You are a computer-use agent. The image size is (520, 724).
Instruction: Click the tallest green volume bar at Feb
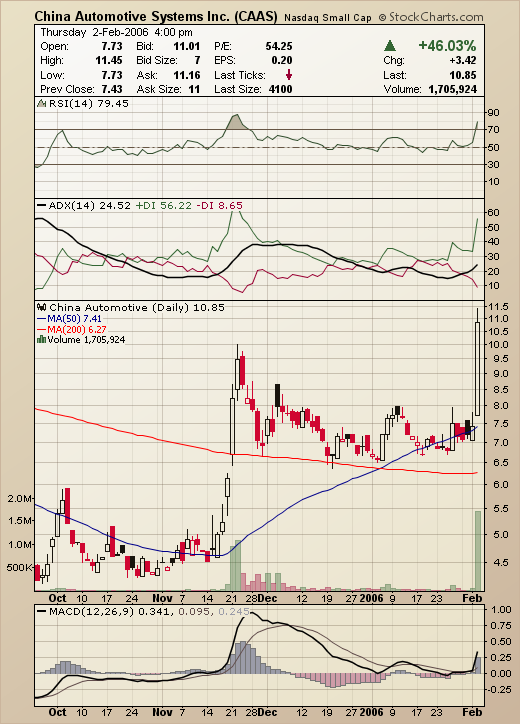tap(478, 551)
